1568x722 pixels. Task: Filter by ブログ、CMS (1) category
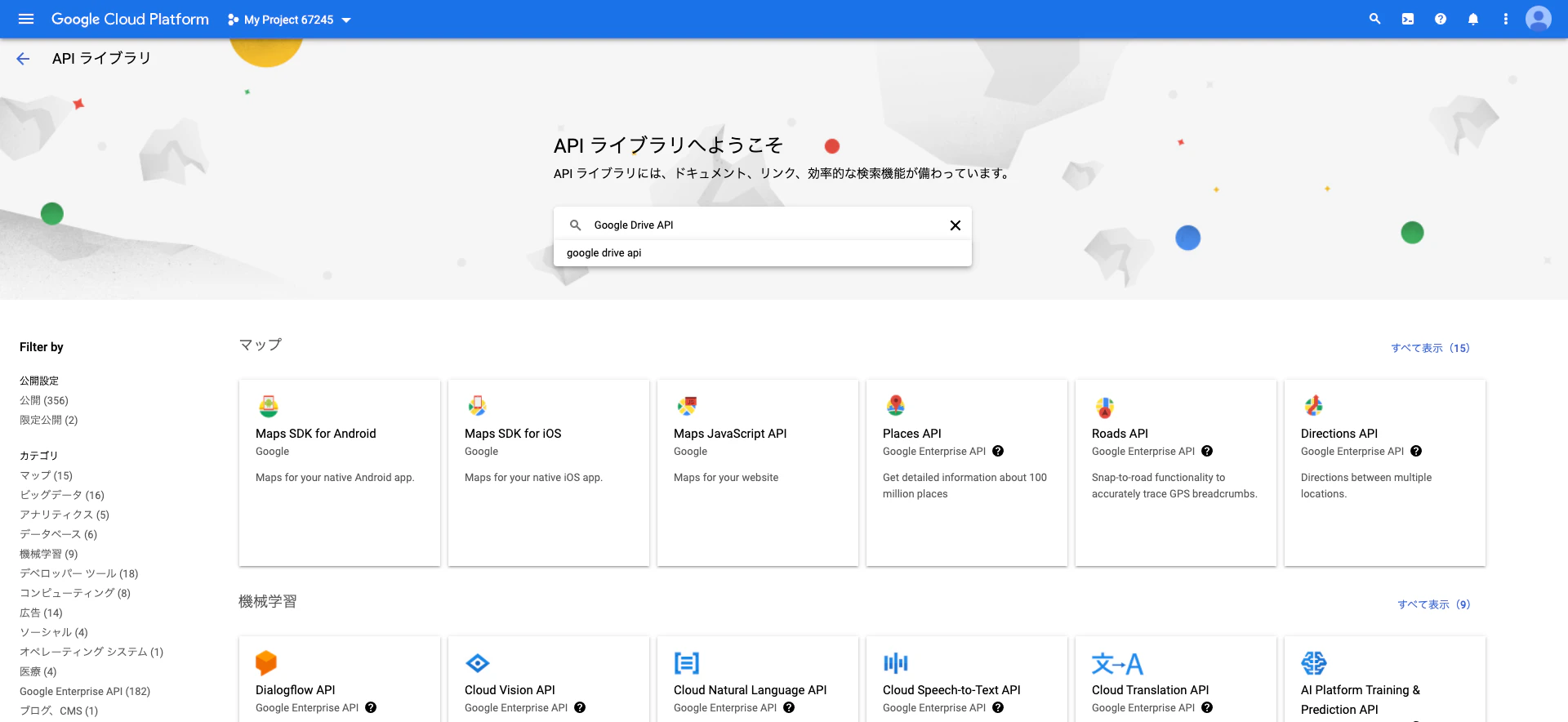59,711
